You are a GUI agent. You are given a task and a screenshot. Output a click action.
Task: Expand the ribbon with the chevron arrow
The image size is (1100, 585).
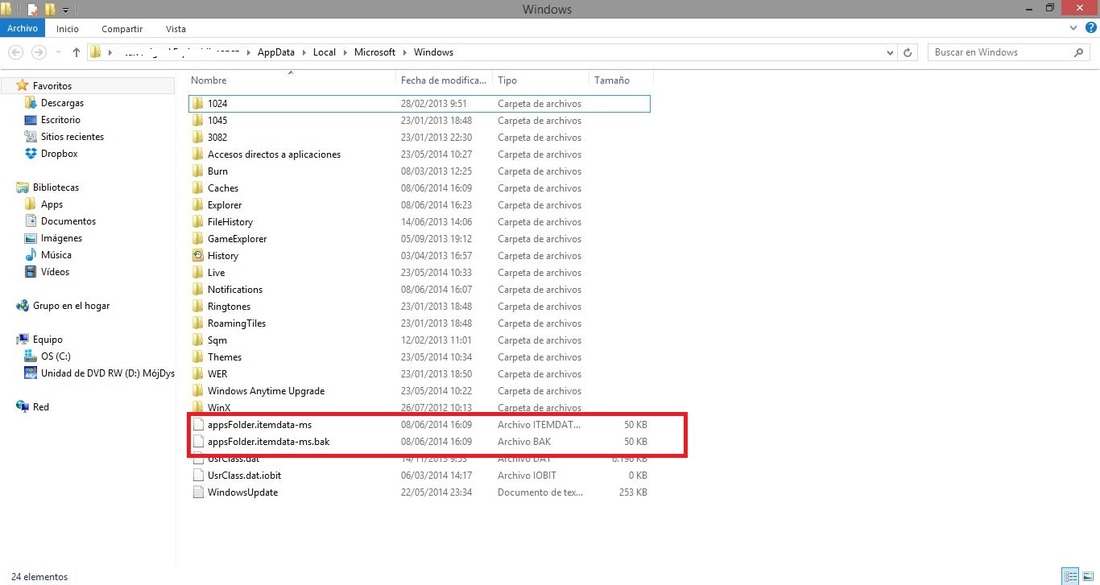(x=1073, y=28)
